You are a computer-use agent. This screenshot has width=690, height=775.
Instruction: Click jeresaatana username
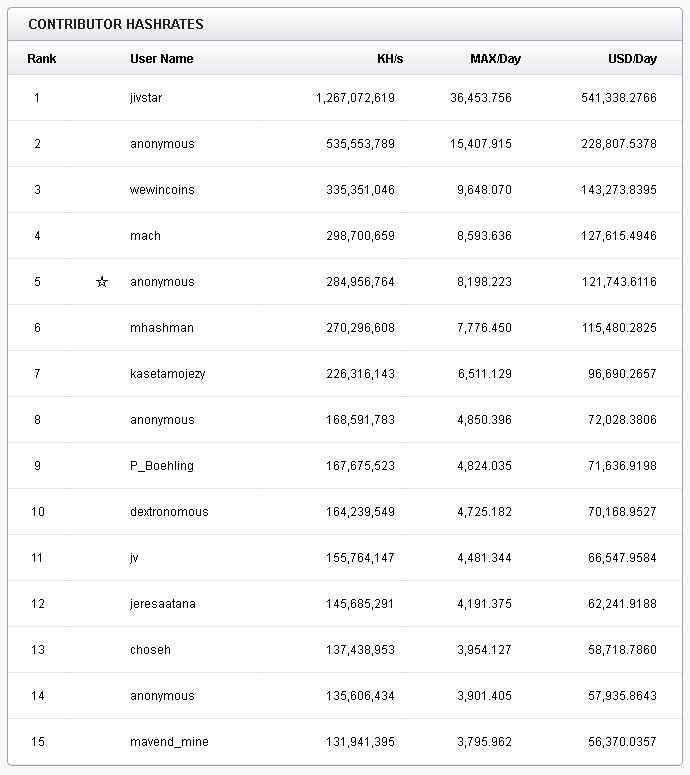(x=163, y=604)
